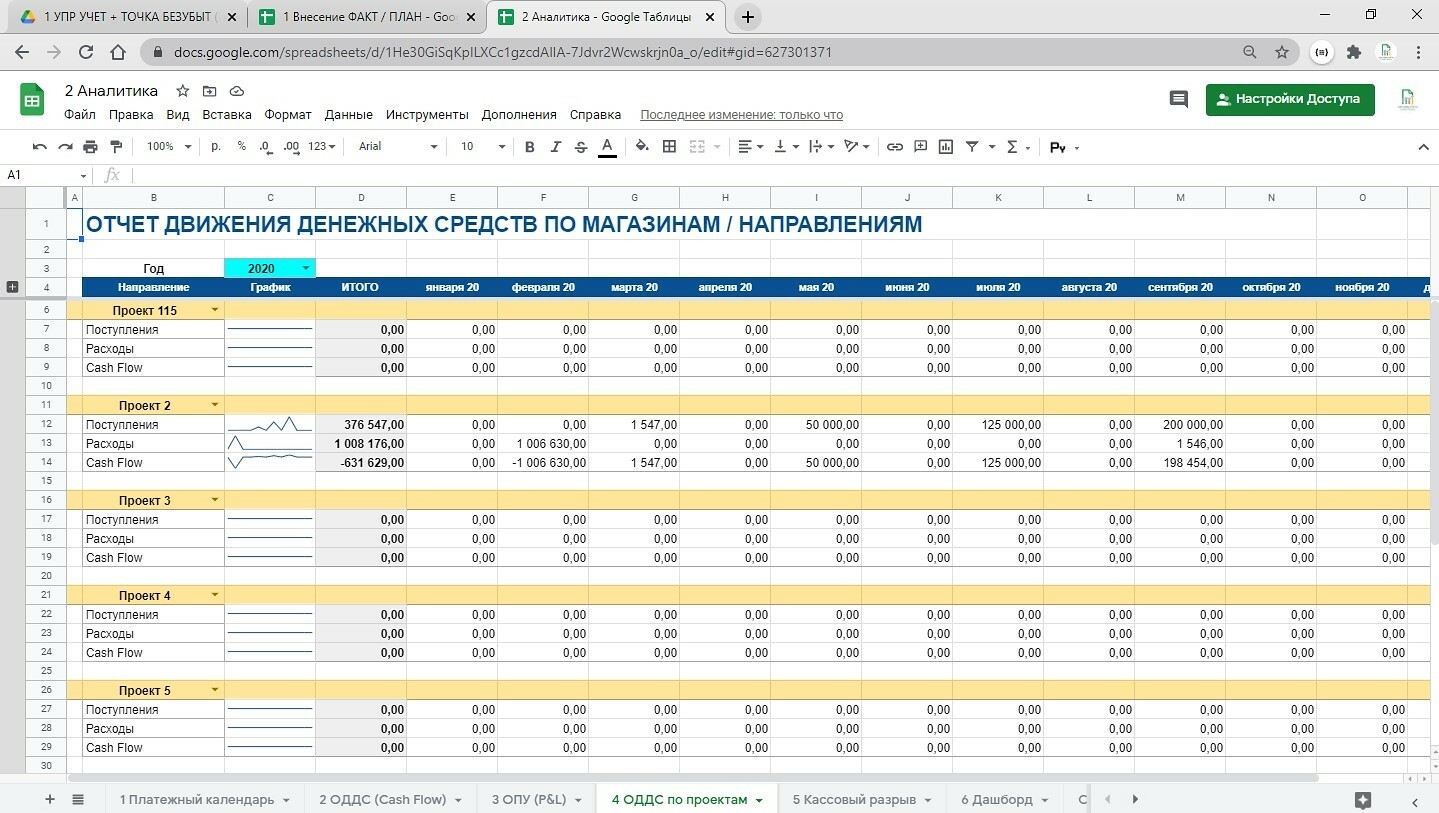View cloud save status icon

point(237,91)
